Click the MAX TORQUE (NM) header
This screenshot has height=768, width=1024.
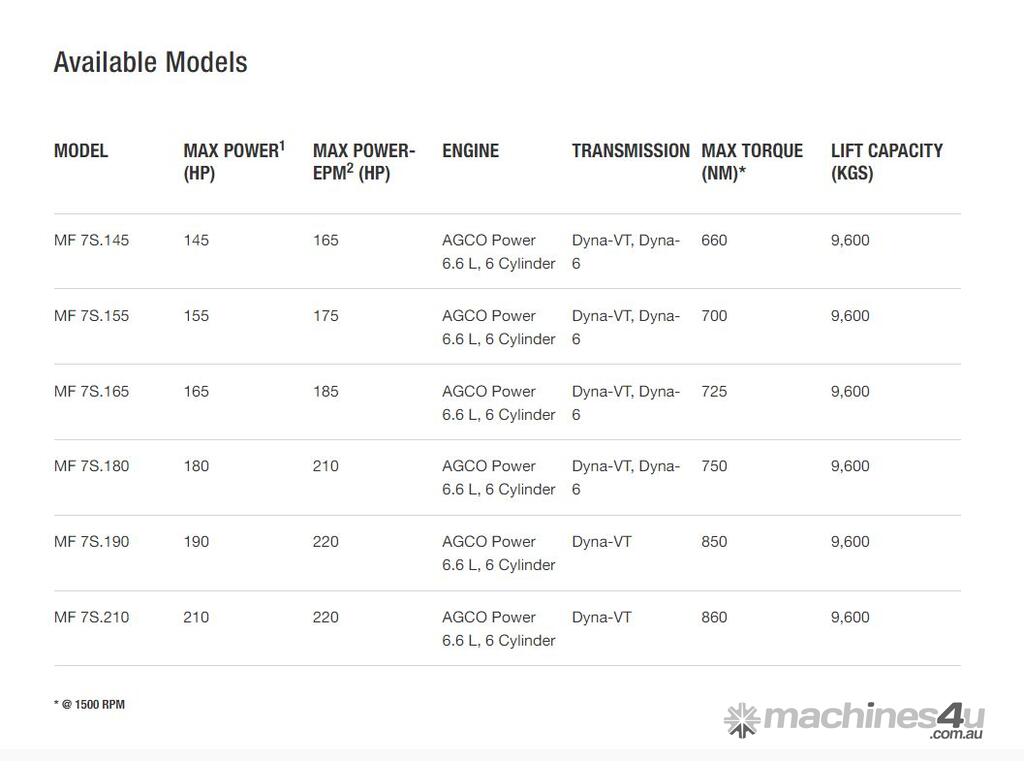pyautogui.click(x=752, y=161)
